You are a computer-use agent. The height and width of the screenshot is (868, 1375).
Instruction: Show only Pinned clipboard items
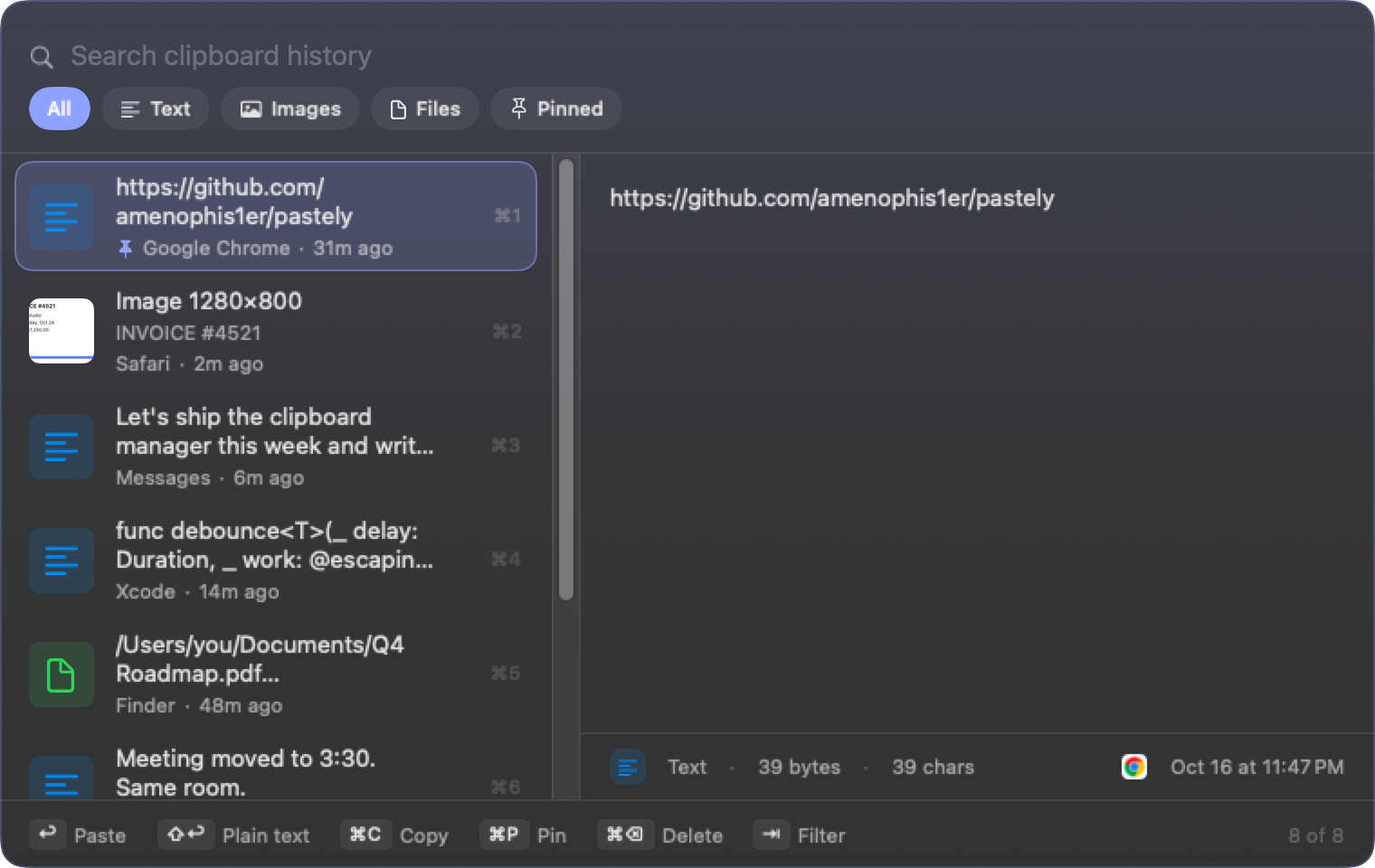(x=556, y=108)
